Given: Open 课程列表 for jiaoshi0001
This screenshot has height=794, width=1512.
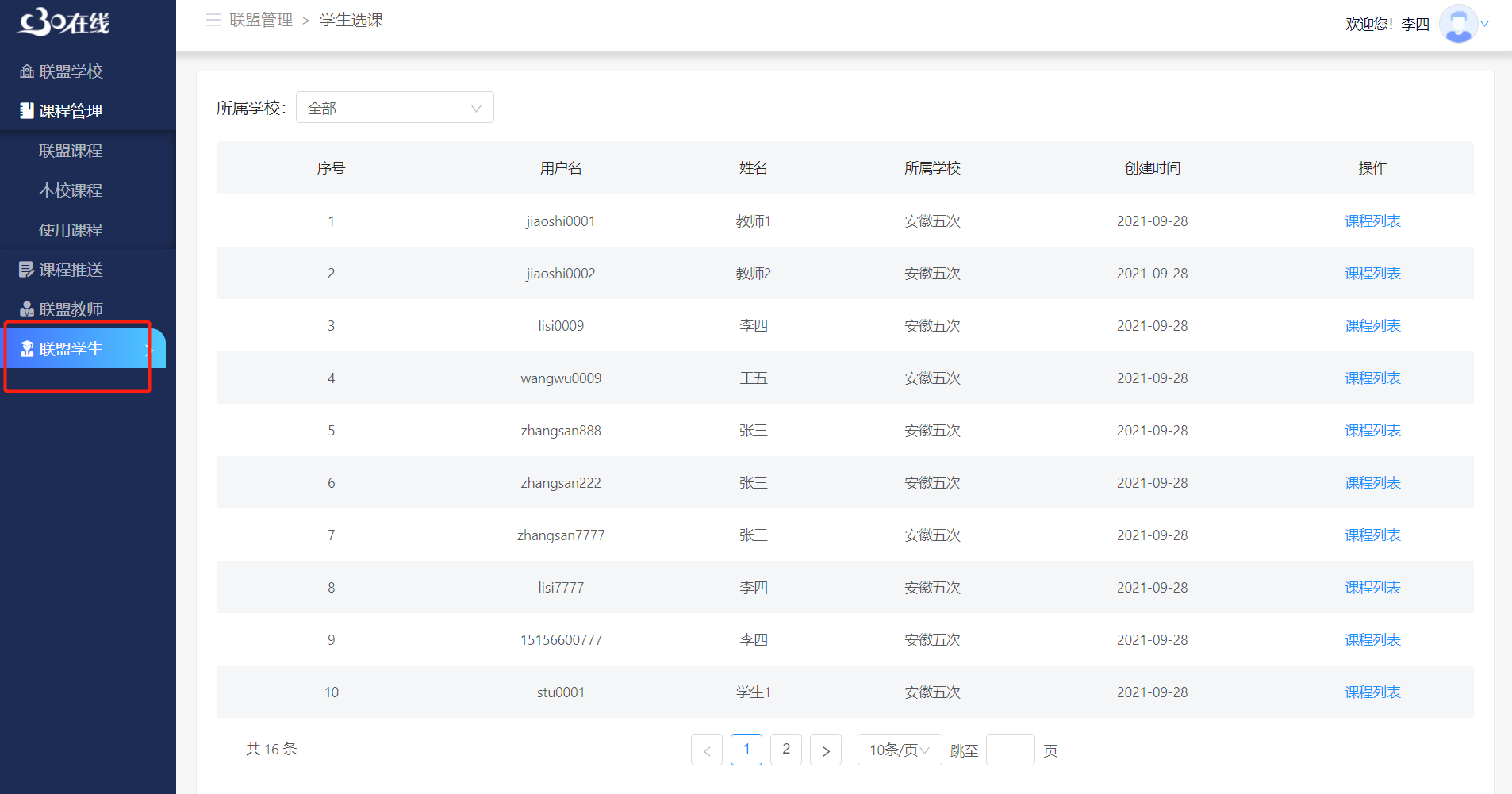Looking at the screenshot, I should click(1372, 221).
